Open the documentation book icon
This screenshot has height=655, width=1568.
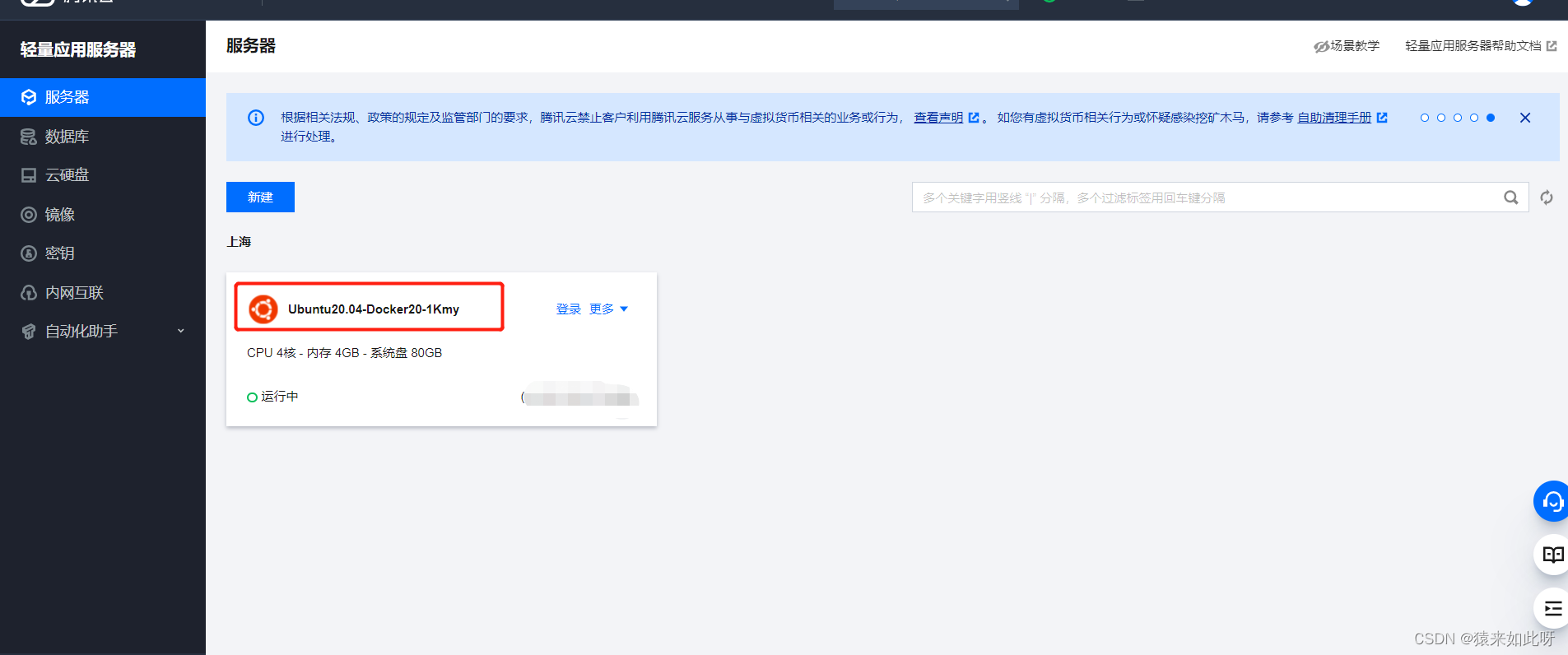click(1552, 555)
